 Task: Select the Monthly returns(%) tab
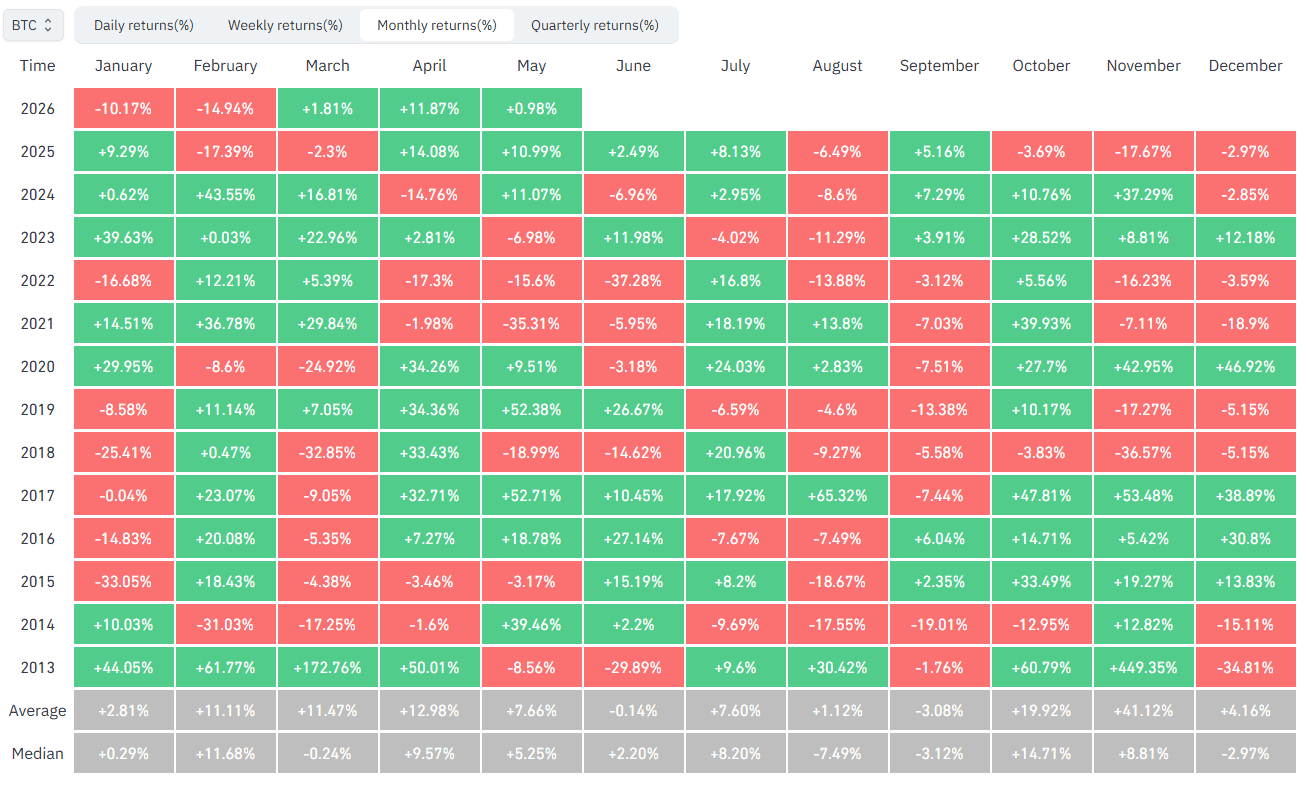click(437, 25)
